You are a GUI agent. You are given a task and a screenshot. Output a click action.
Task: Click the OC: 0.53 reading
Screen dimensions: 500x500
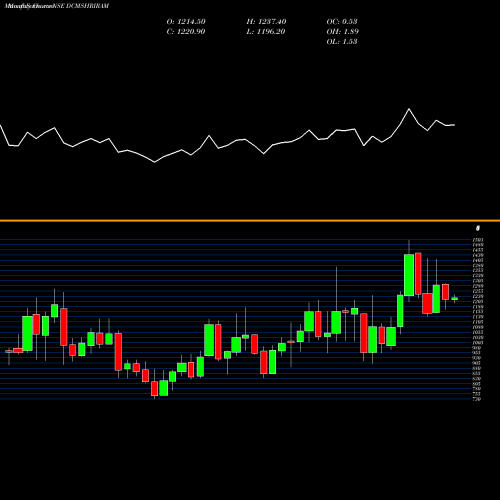tap(342, 22)
